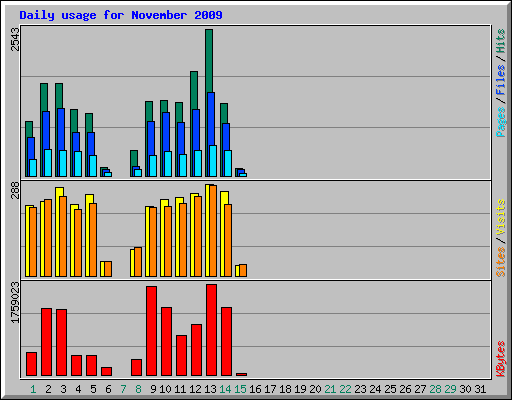
Task: Click day "6" on the date axis
Action: pos(108,389)
